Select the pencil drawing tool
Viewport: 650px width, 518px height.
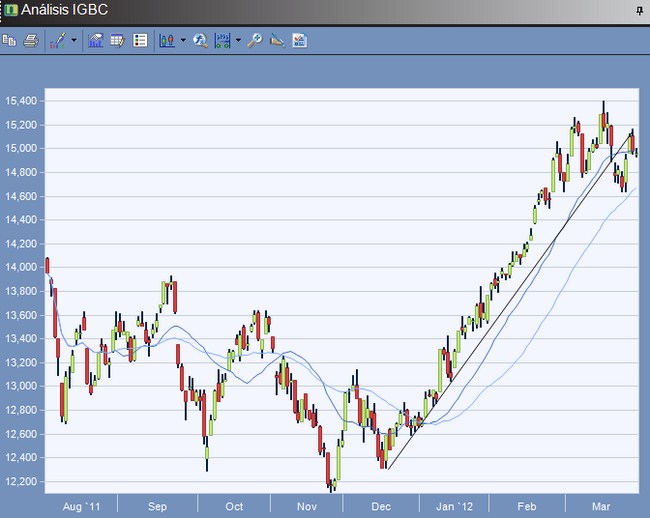pyautogui.click(x=57, y=41)
